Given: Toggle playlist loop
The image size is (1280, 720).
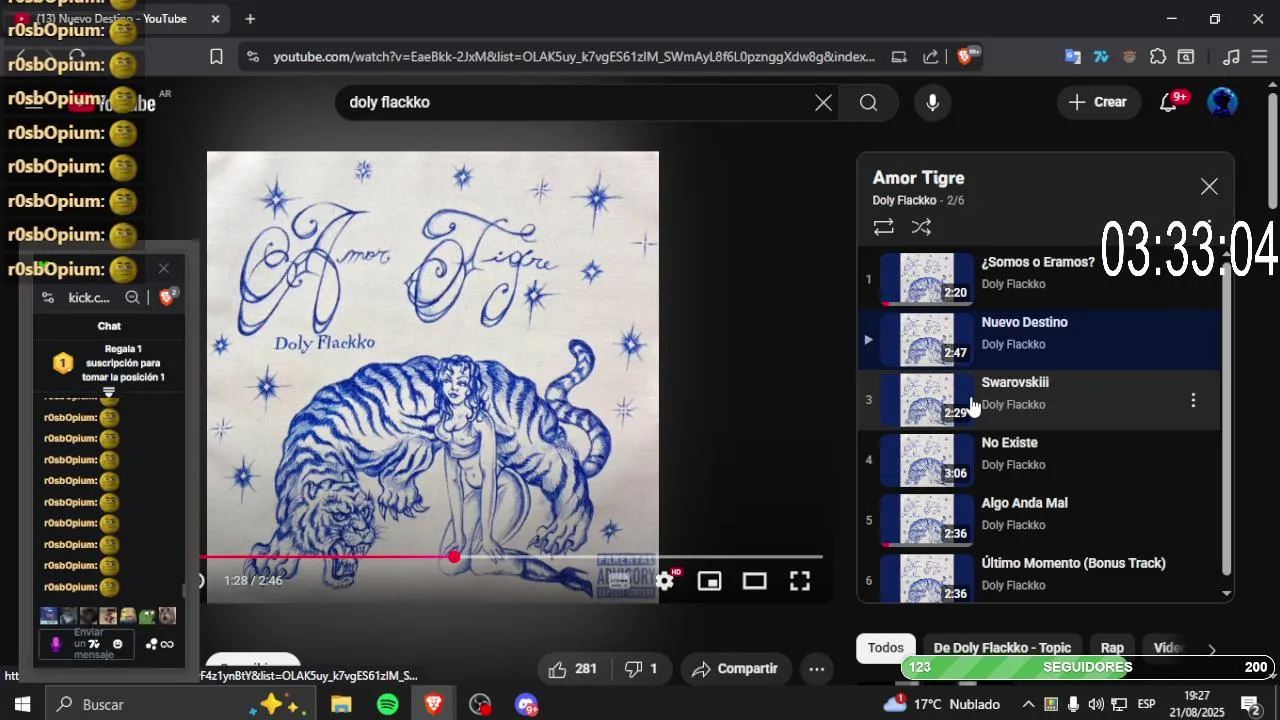Looking at the screenshot, I should [x=883, y=228].
